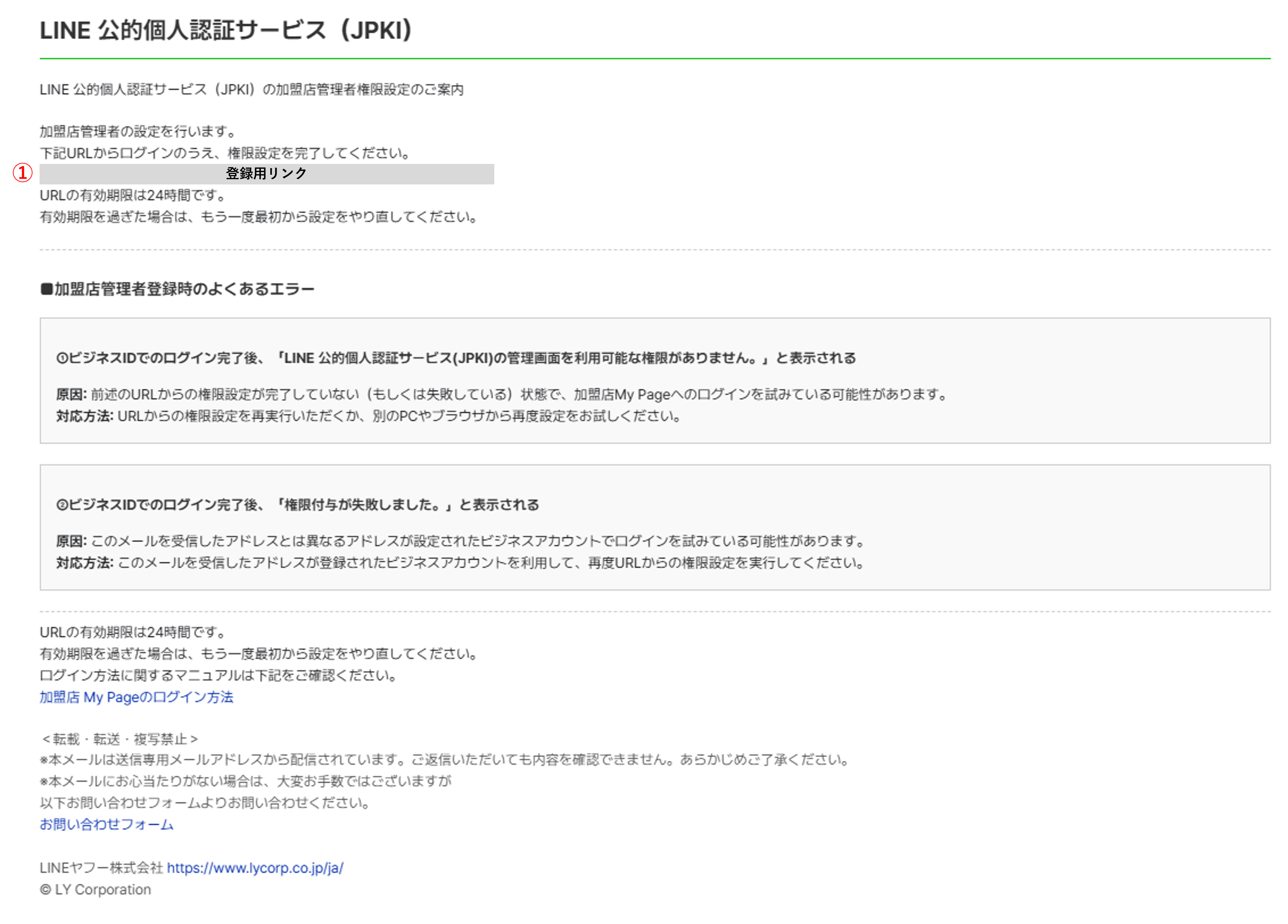Click the black square bullet before 加盟店管理者登録時

(46, 290)
